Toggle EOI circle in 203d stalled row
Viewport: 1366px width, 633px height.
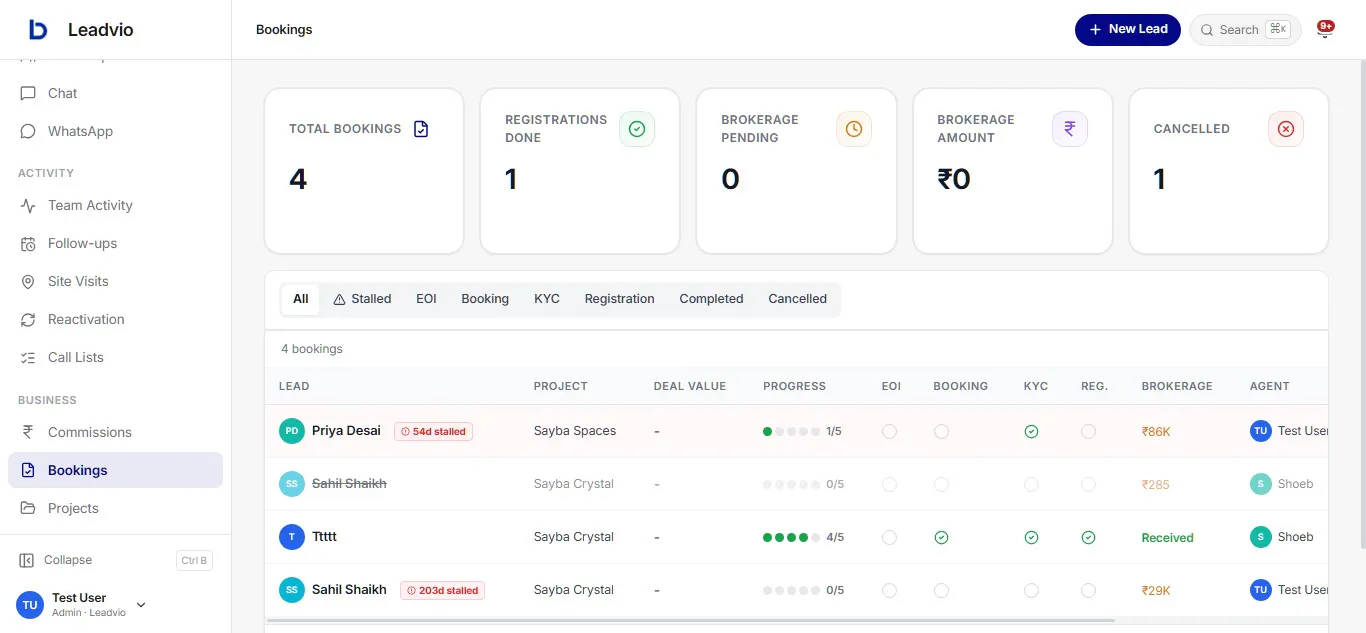pos(889,590)
